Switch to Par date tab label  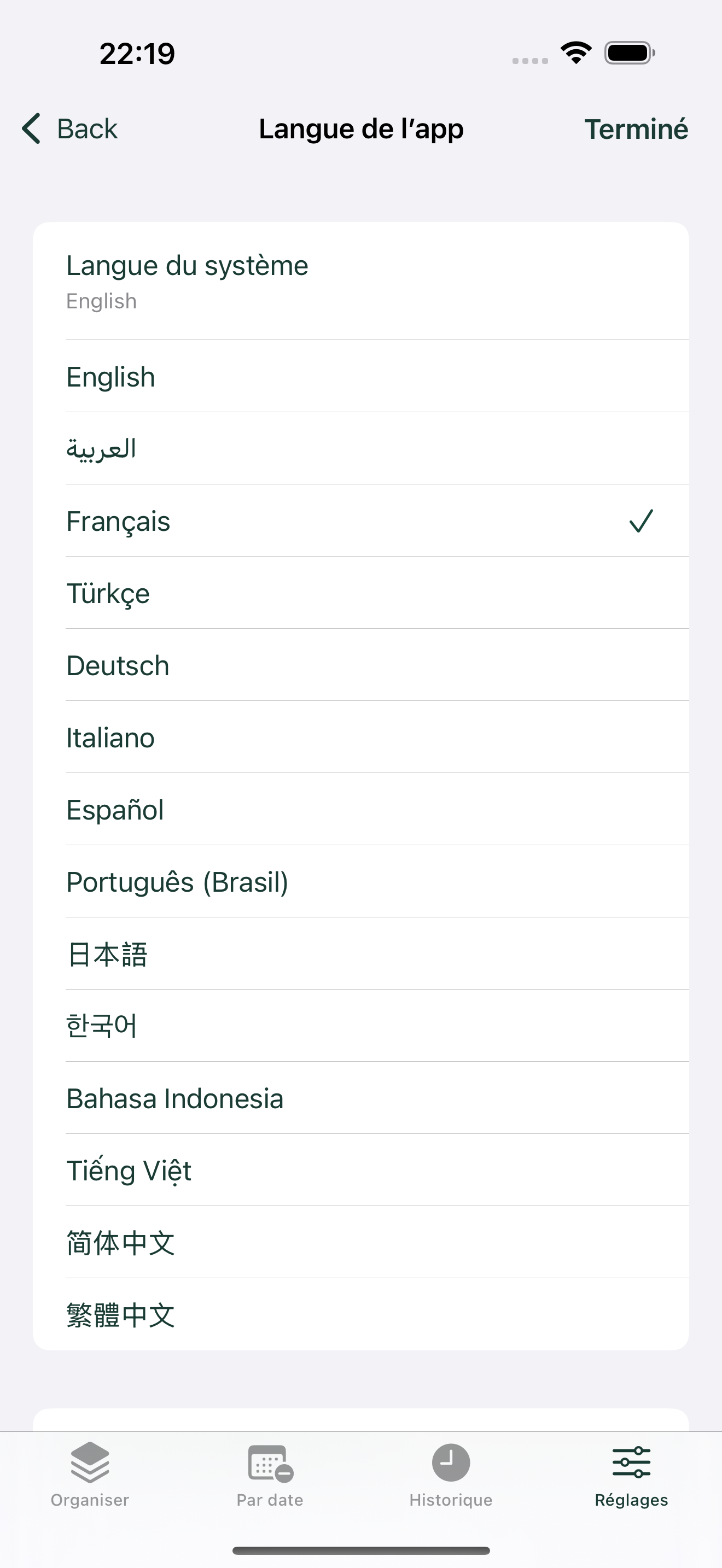tap(270, 1500)
